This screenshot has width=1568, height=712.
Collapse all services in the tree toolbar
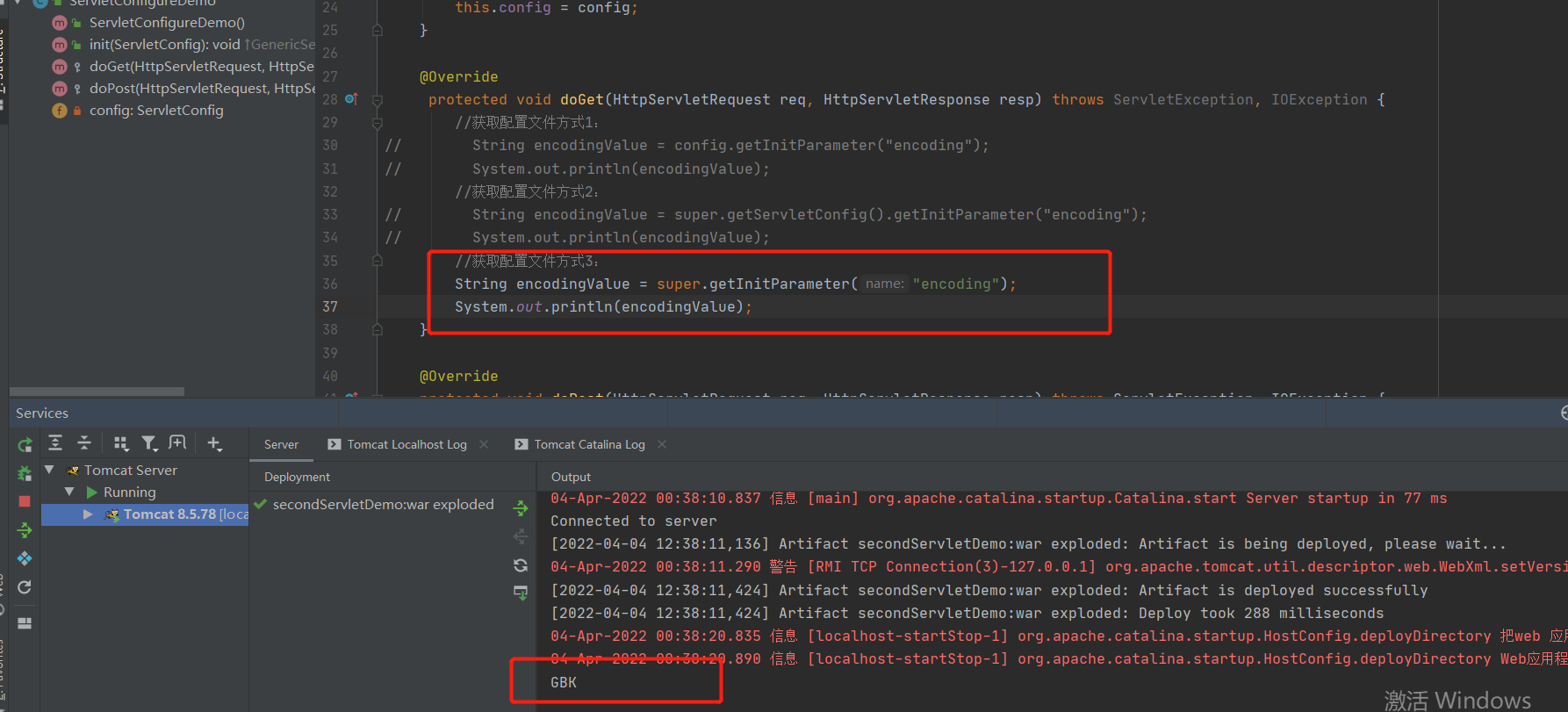(84, 443)
